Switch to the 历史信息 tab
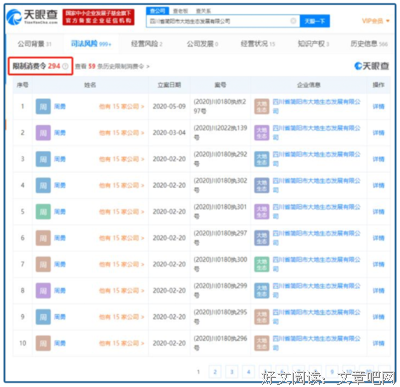 pos(369,44)
